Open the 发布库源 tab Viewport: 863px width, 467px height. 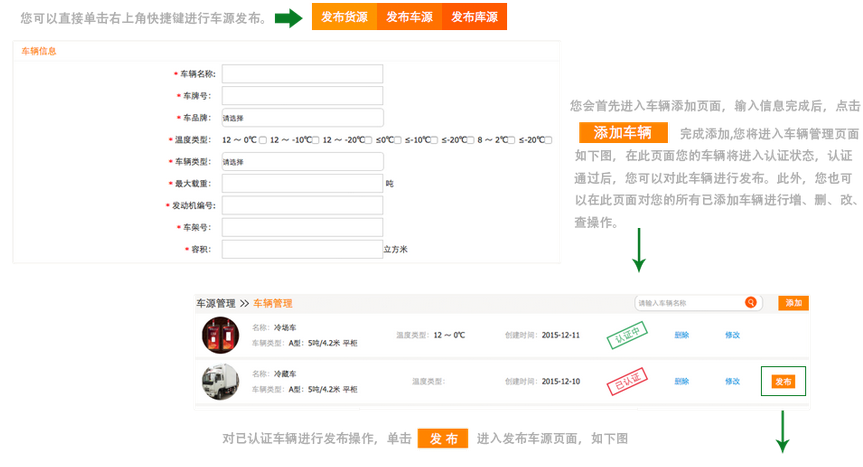tap(475, 17)
